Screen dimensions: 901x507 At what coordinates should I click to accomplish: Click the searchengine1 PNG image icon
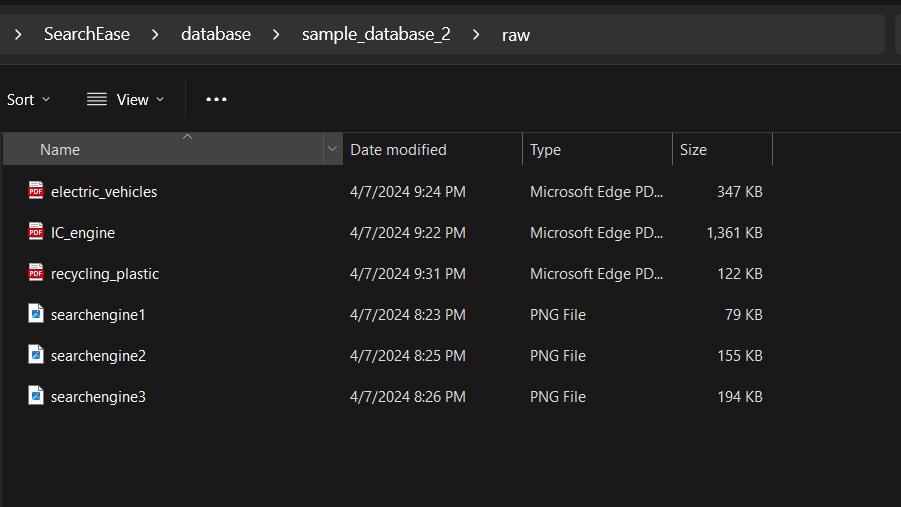point(36,314)
